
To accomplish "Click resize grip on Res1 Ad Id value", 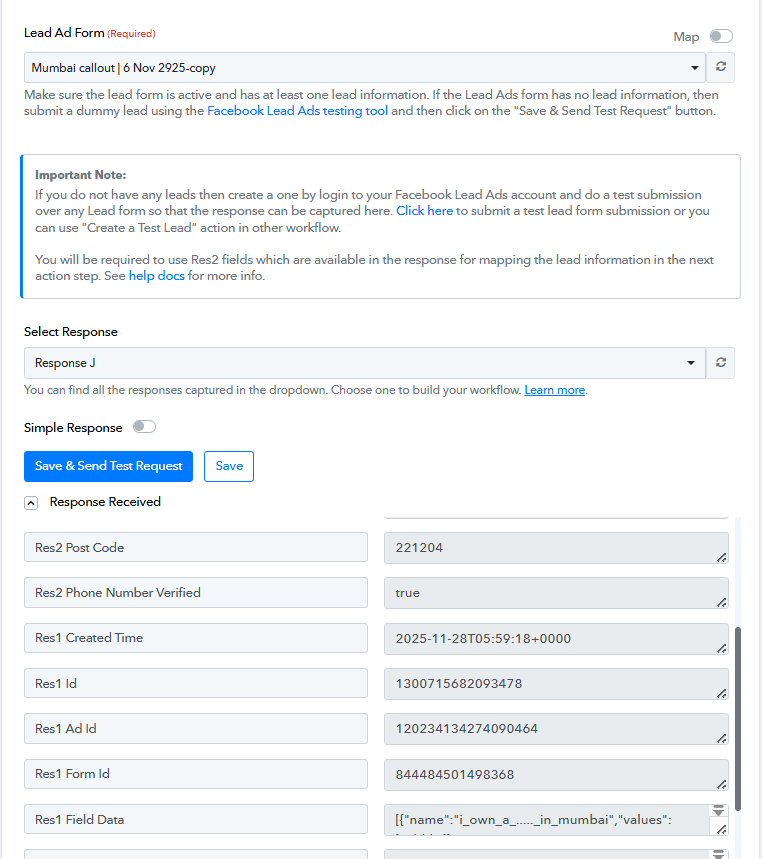I will coord(721,737).
